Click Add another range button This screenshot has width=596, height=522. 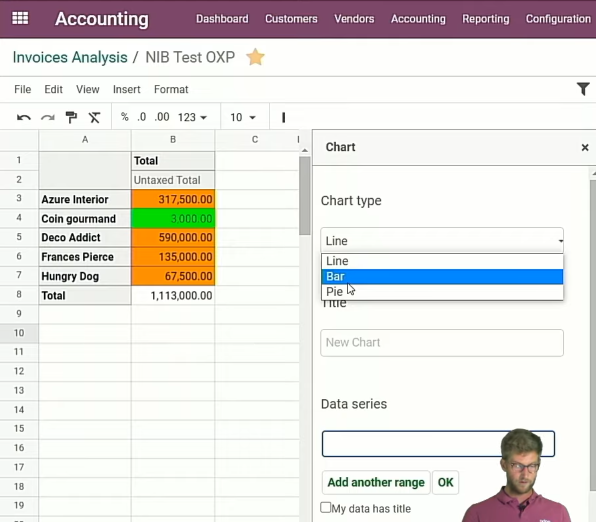coord(376,482)
